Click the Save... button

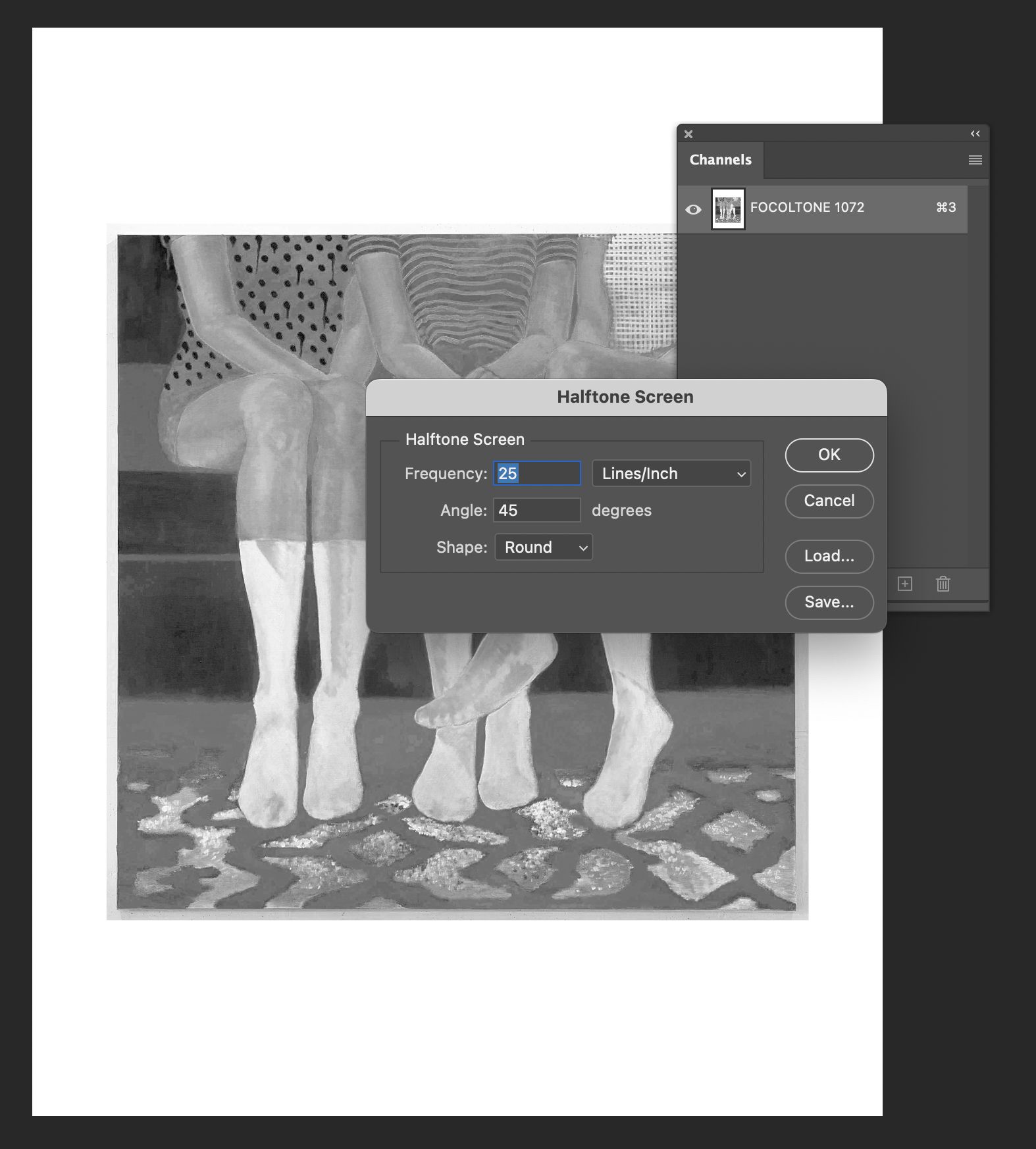tap(829, 602)
